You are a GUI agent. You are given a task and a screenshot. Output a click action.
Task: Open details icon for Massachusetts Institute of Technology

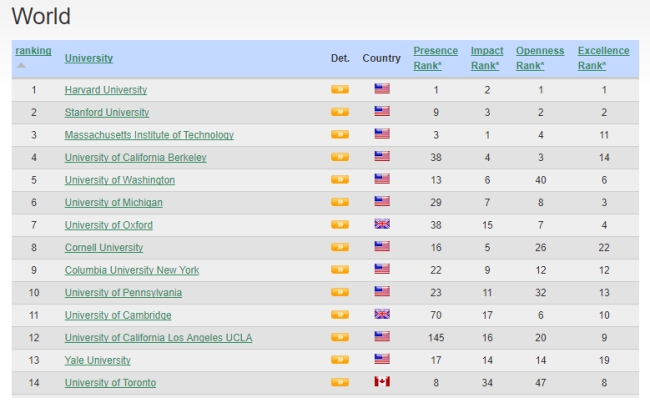pos(340,134)
